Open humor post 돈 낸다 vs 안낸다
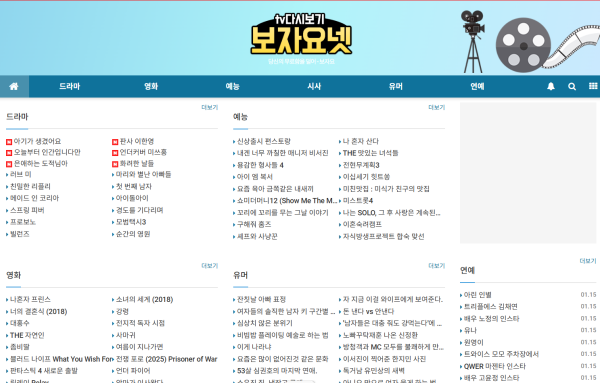The width and height of the screenshot is (600, 383). [368, 311]
